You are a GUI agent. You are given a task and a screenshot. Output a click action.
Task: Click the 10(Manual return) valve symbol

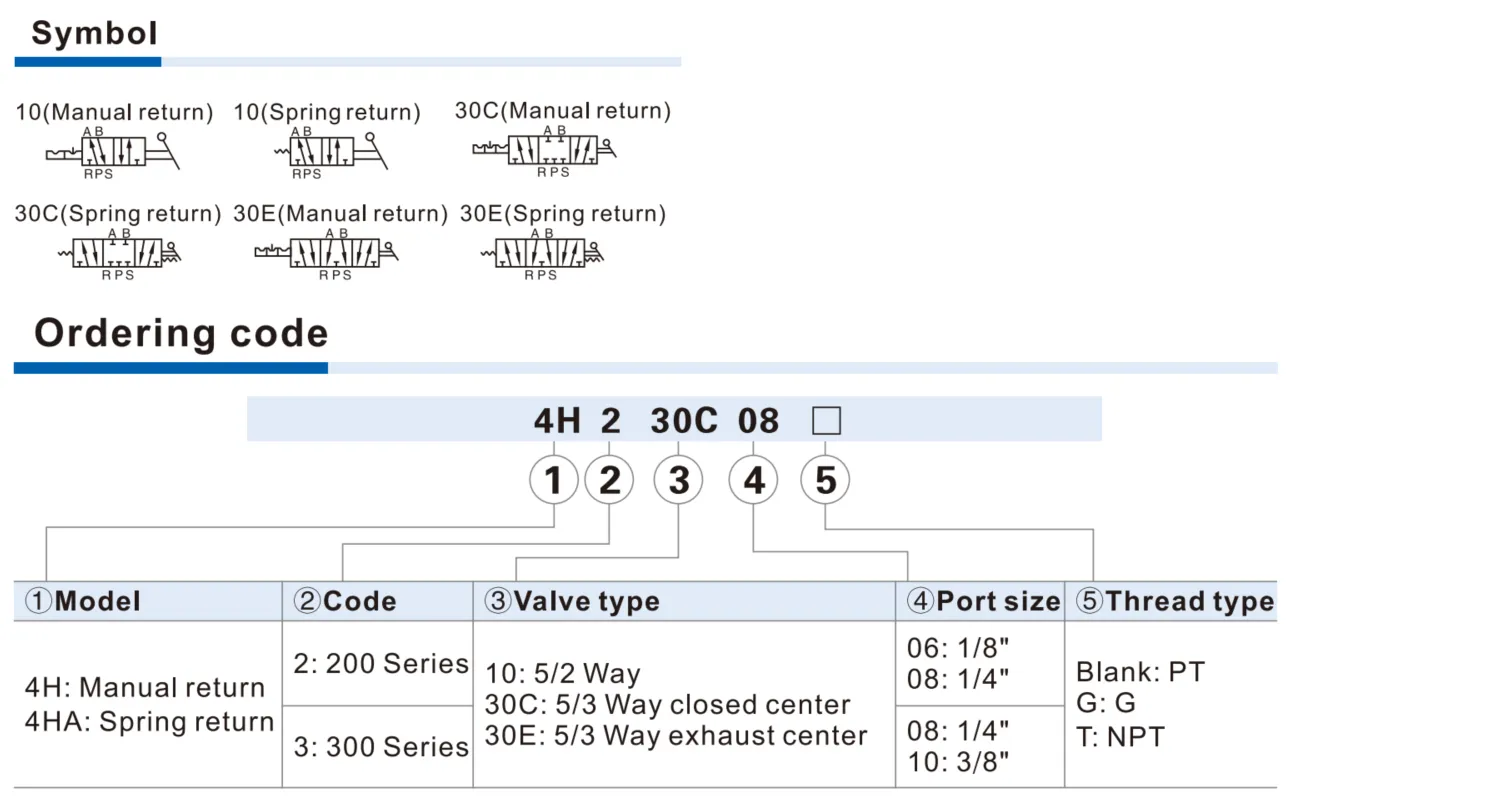pos(113,153)
